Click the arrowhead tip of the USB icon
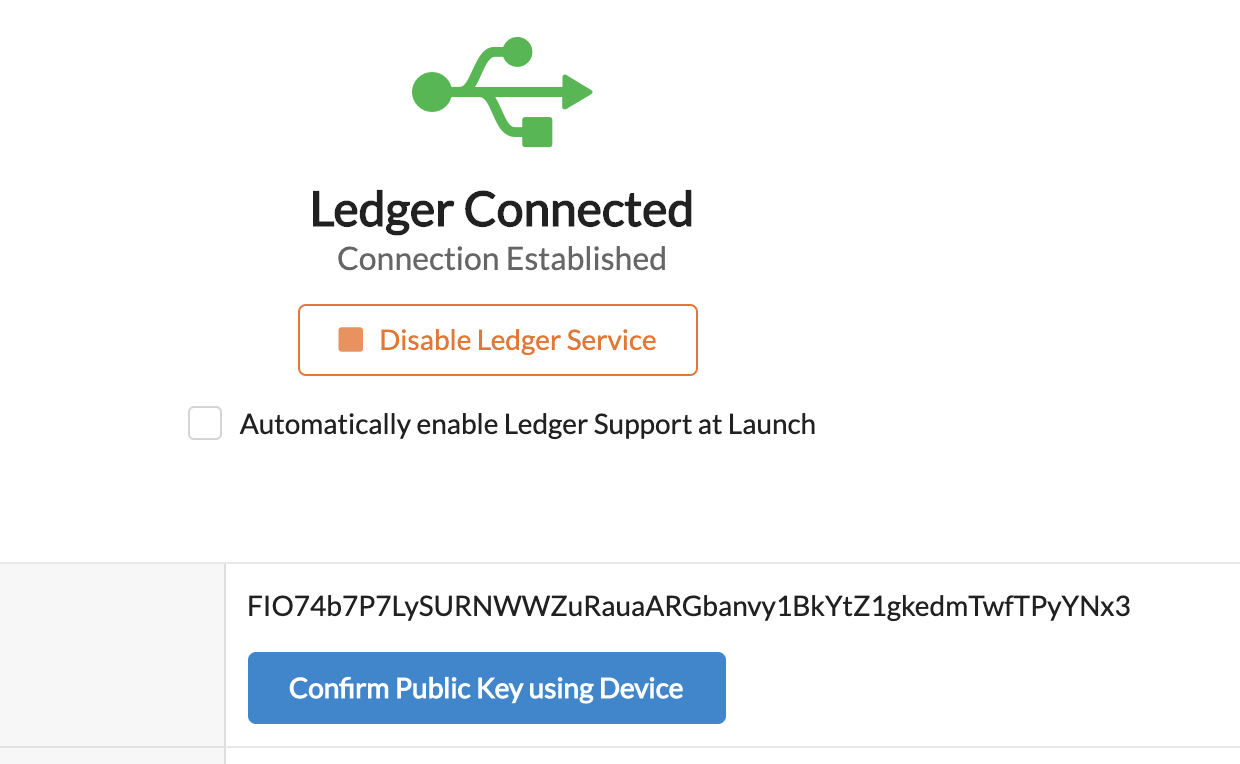This screenshot has height=764, width=1240. [577, 92]
